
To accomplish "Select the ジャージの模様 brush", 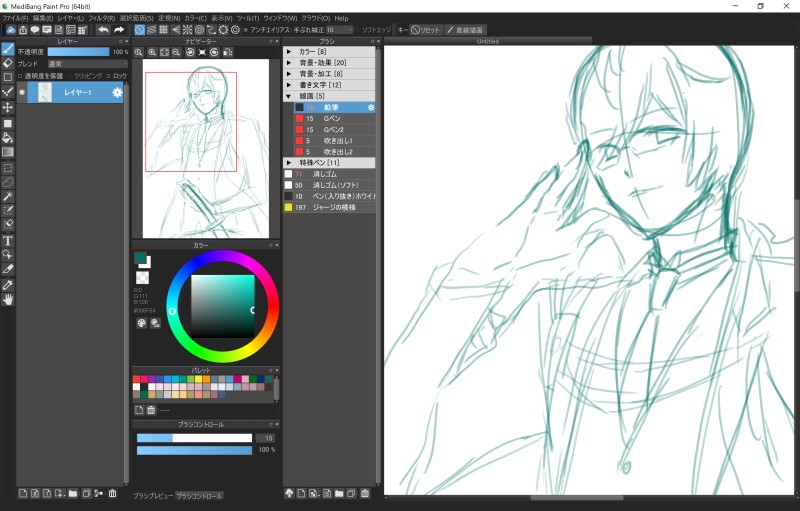I will coord(329,208).
